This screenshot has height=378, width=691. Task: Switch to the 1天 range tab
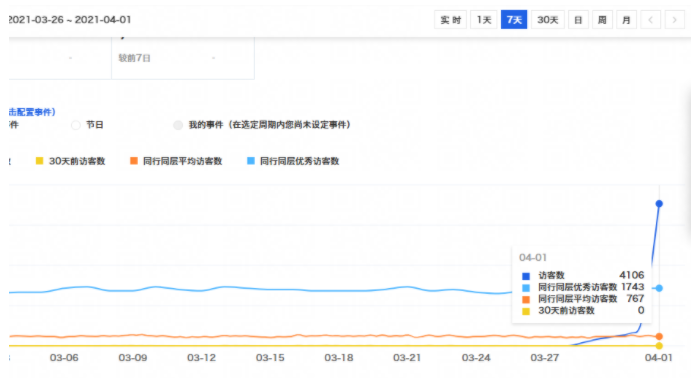[484, 20]
